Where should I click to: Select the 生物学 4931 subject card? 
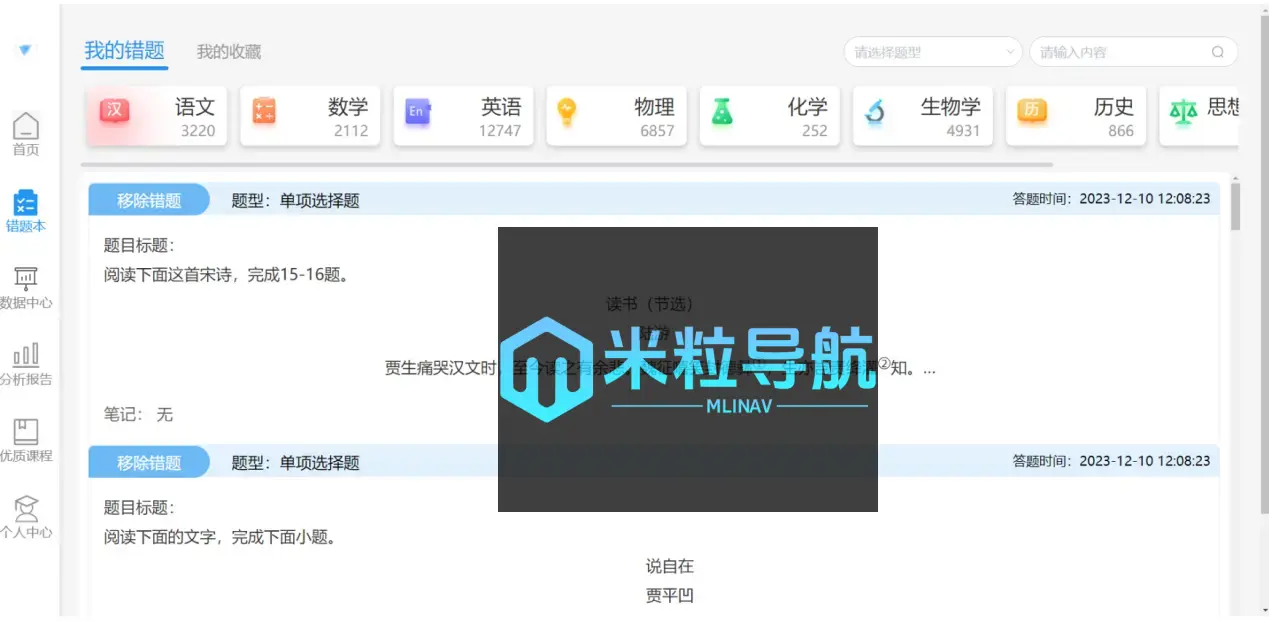point(922,116)
